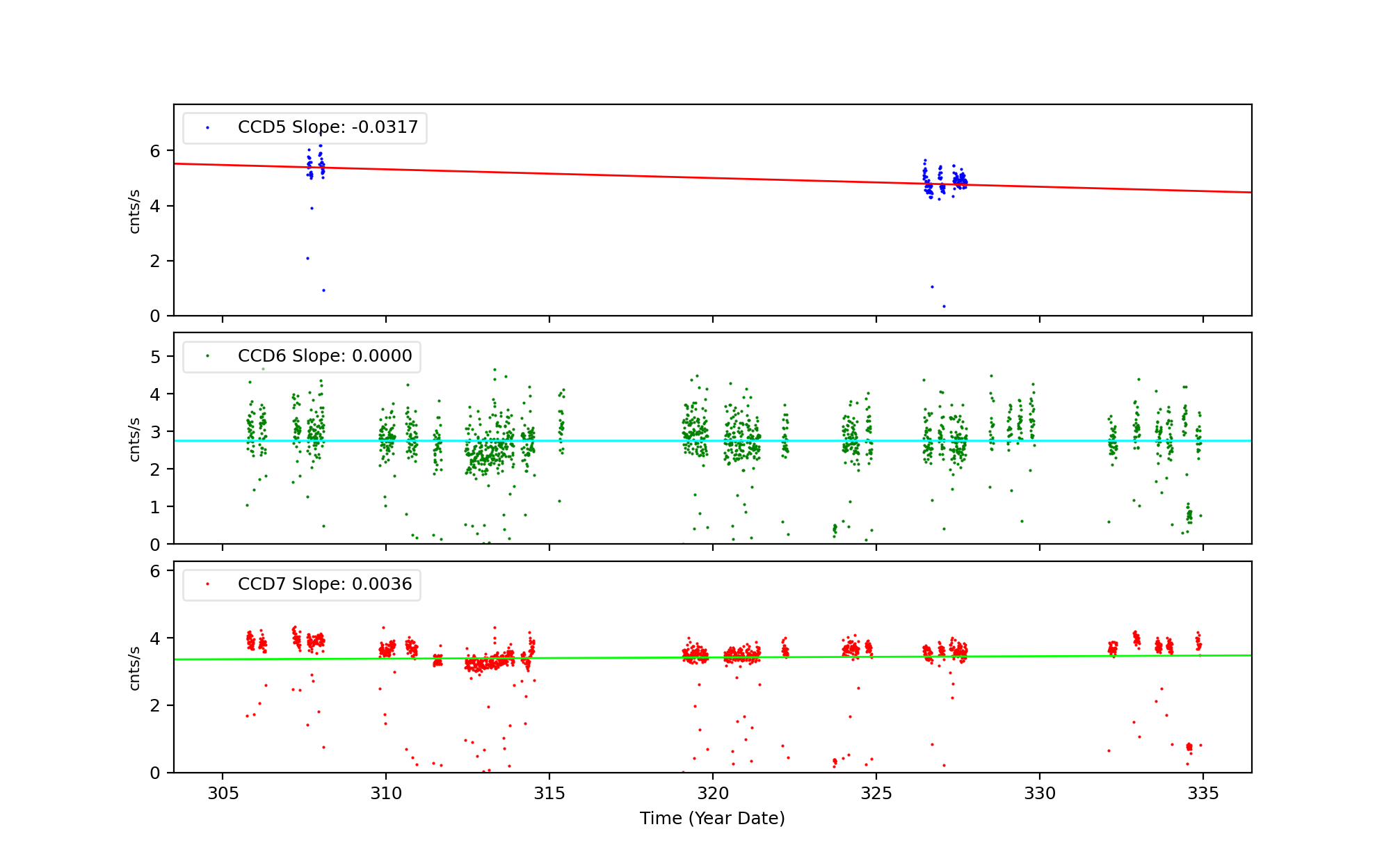This screenshot has width=1391, height=868.
Task: Click x-axis tick label 310
Action: coord(386,794)
